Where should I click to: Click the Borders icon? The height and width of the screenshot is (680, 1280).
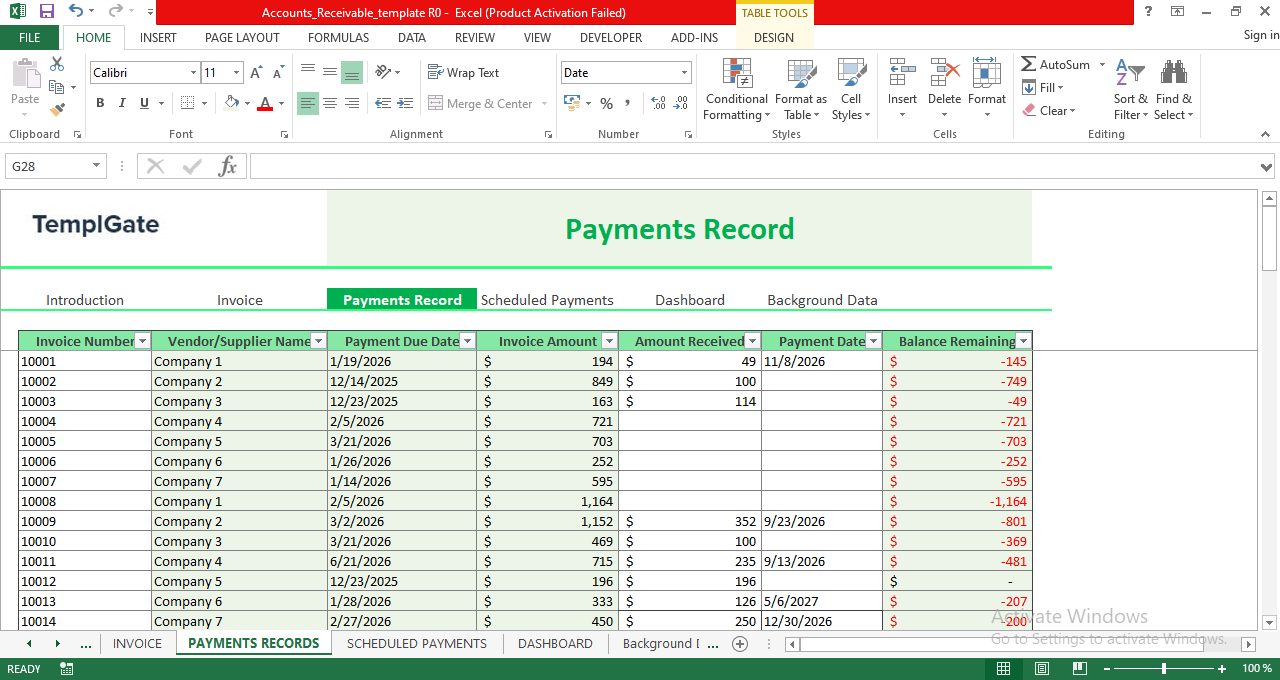pyautogui.click(x=187, y=103)
